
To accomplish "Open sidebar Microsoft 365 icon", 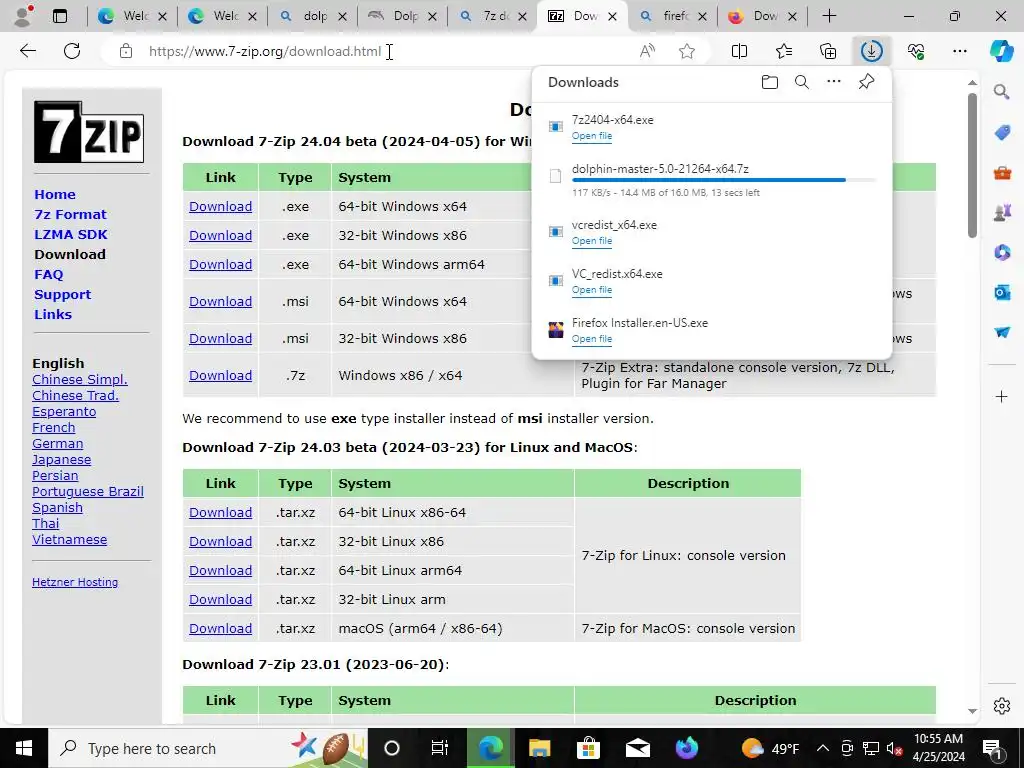I will [x=1002, y=252].
